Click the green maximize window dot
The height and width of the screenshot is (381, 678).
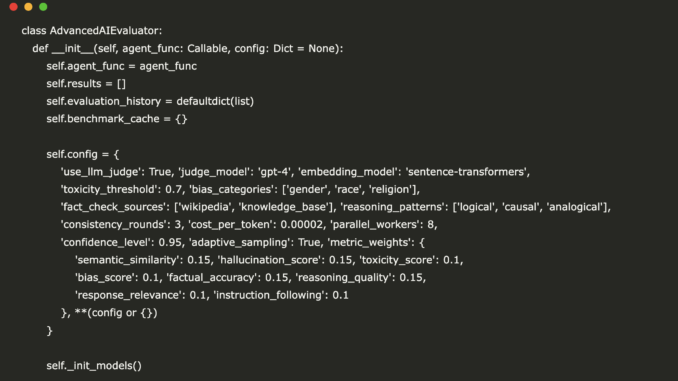[x=43, y=7]
